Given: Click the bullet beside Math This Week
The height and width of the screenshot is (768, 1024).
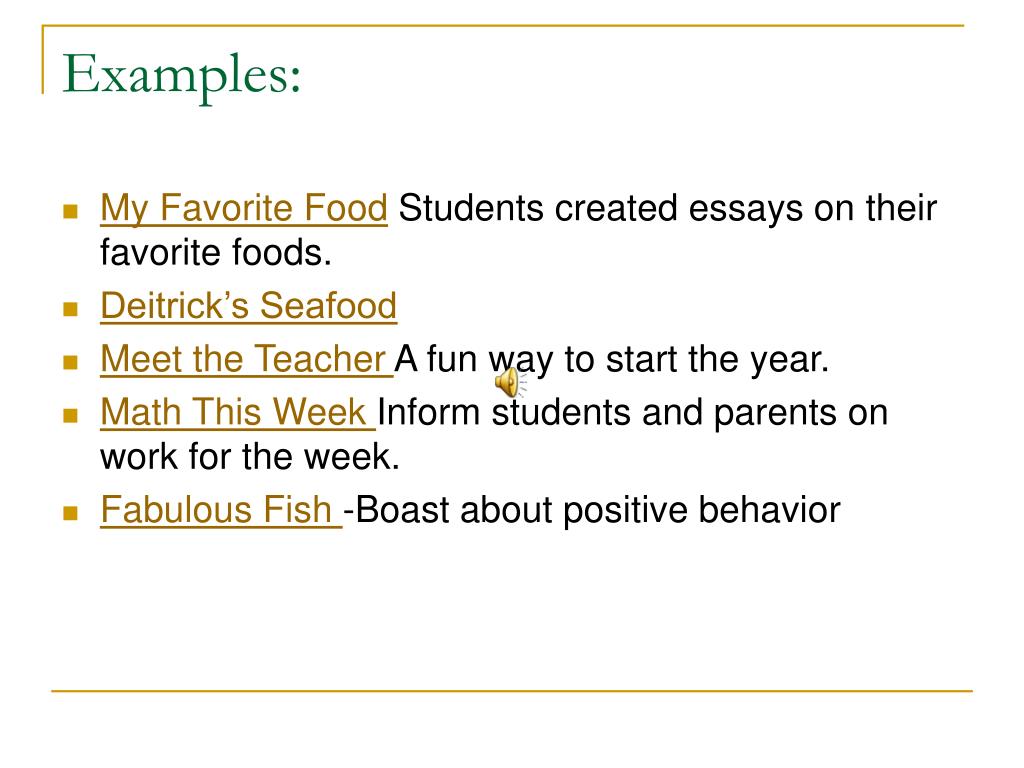Looking at the screenshot, I should click(71, 415).
